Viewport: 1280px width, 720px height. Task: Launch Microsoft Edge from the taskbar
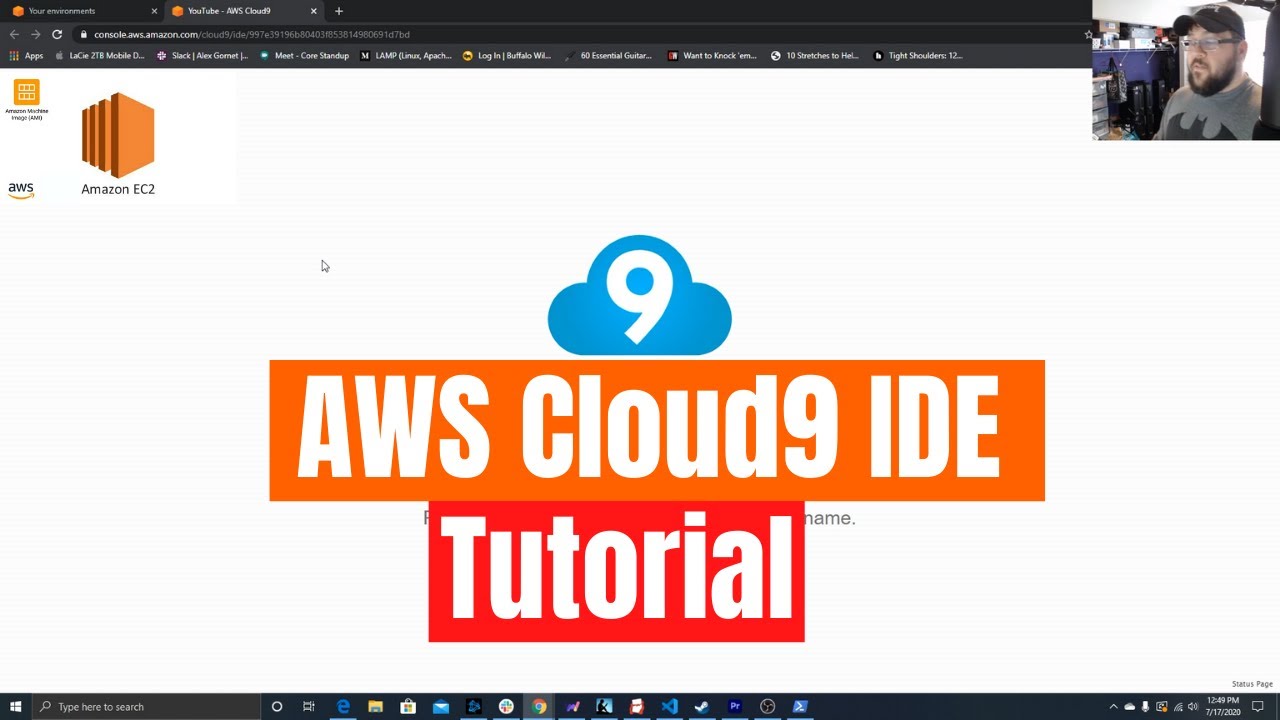tap(343, 706)
